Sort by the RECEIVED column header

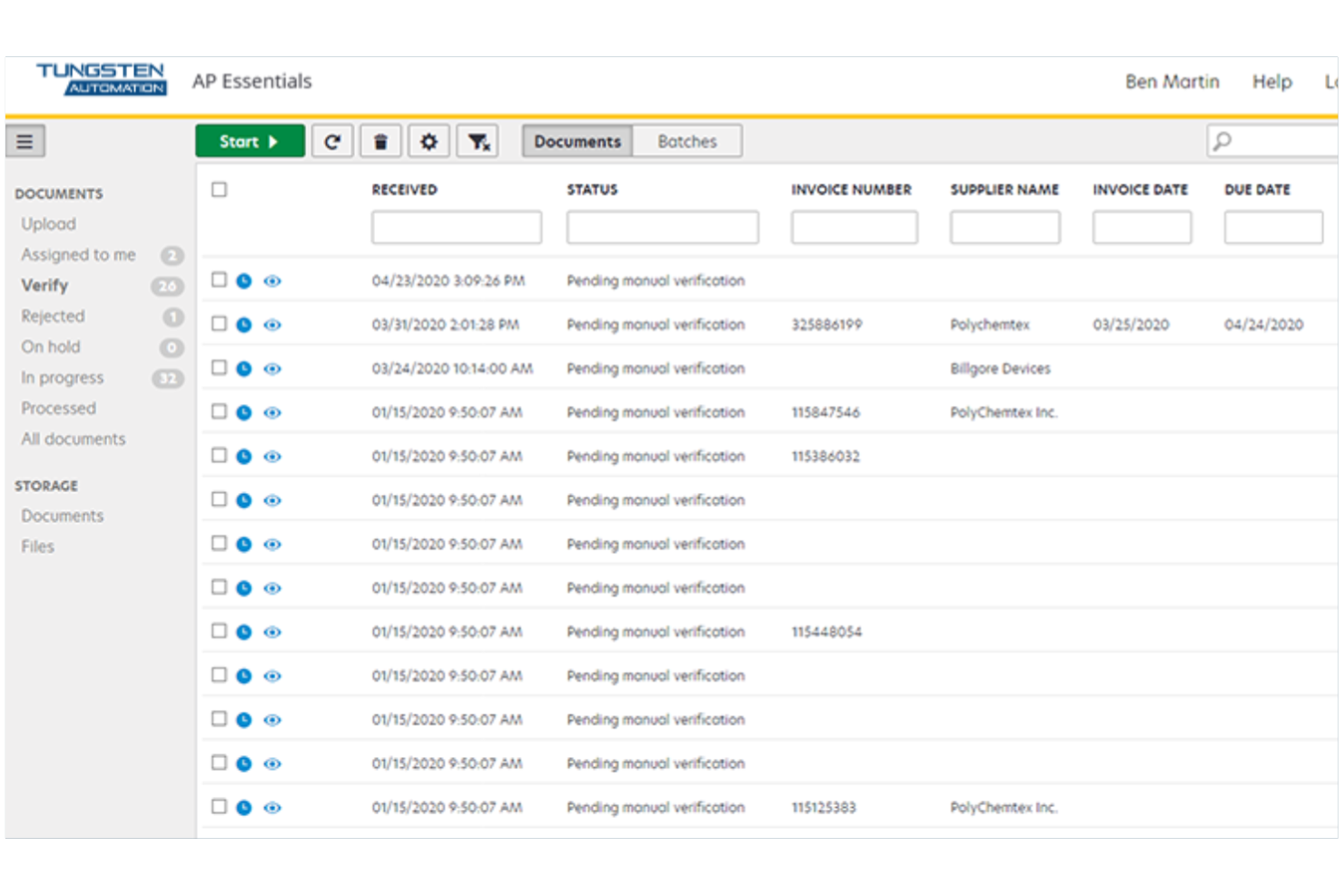click(404, 190)
